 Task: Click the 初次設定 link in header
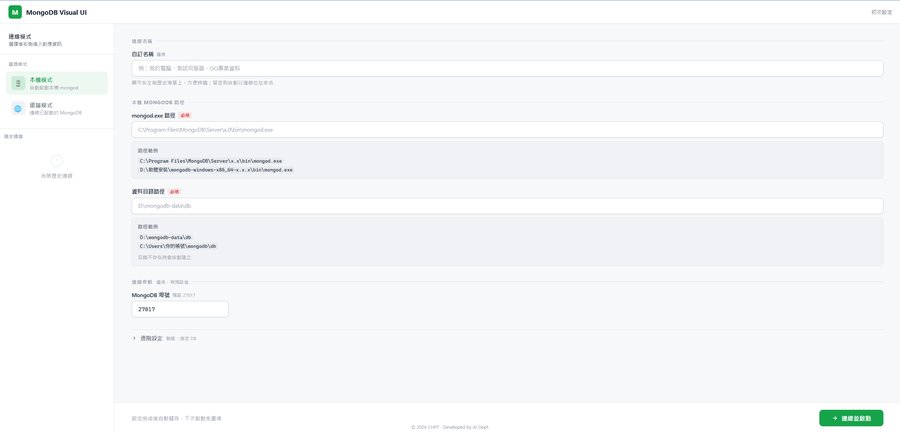point(882,12)
